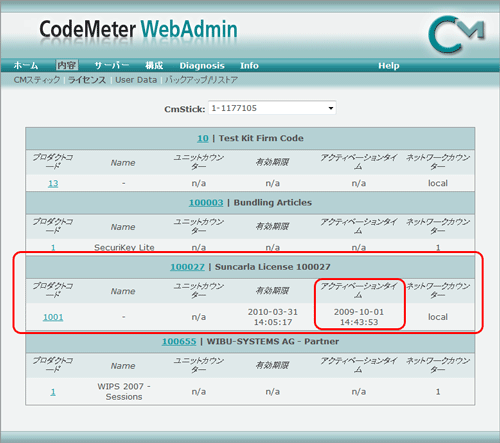Click the CM logo icon
500x443 pixels.
pos(457,35)
